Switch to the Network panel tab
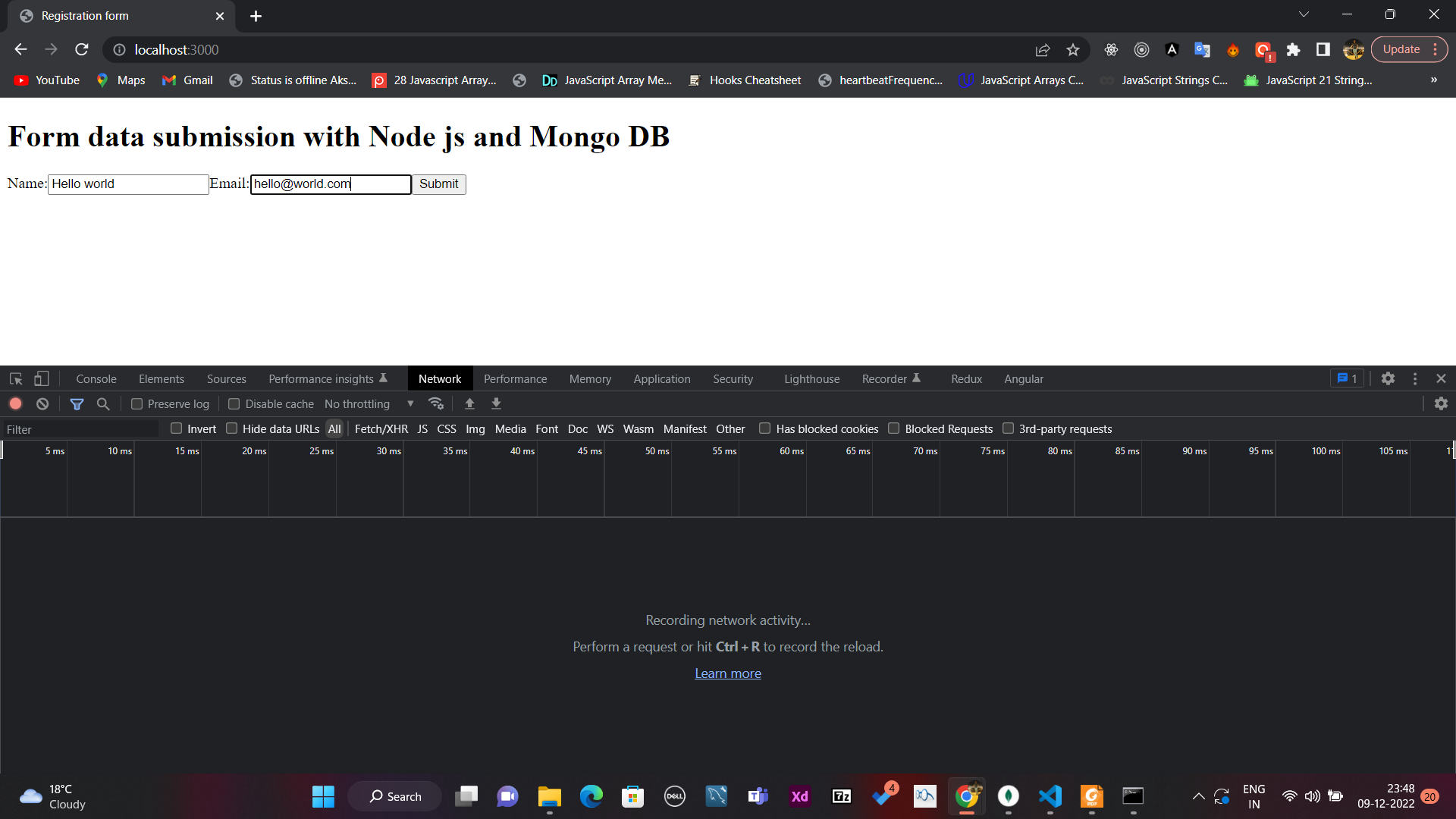 (x=440, y=378)
